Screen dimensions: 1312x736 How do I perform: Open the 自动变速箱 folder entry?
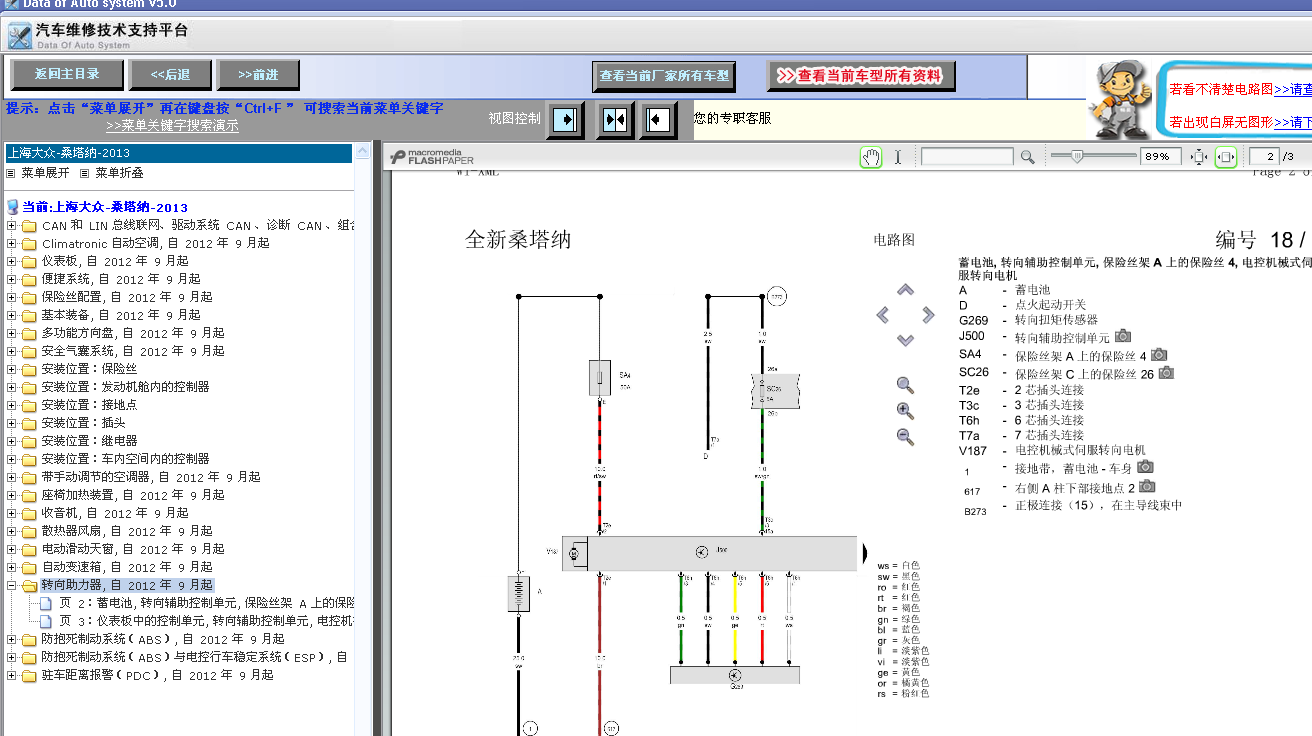pos(127,567)
